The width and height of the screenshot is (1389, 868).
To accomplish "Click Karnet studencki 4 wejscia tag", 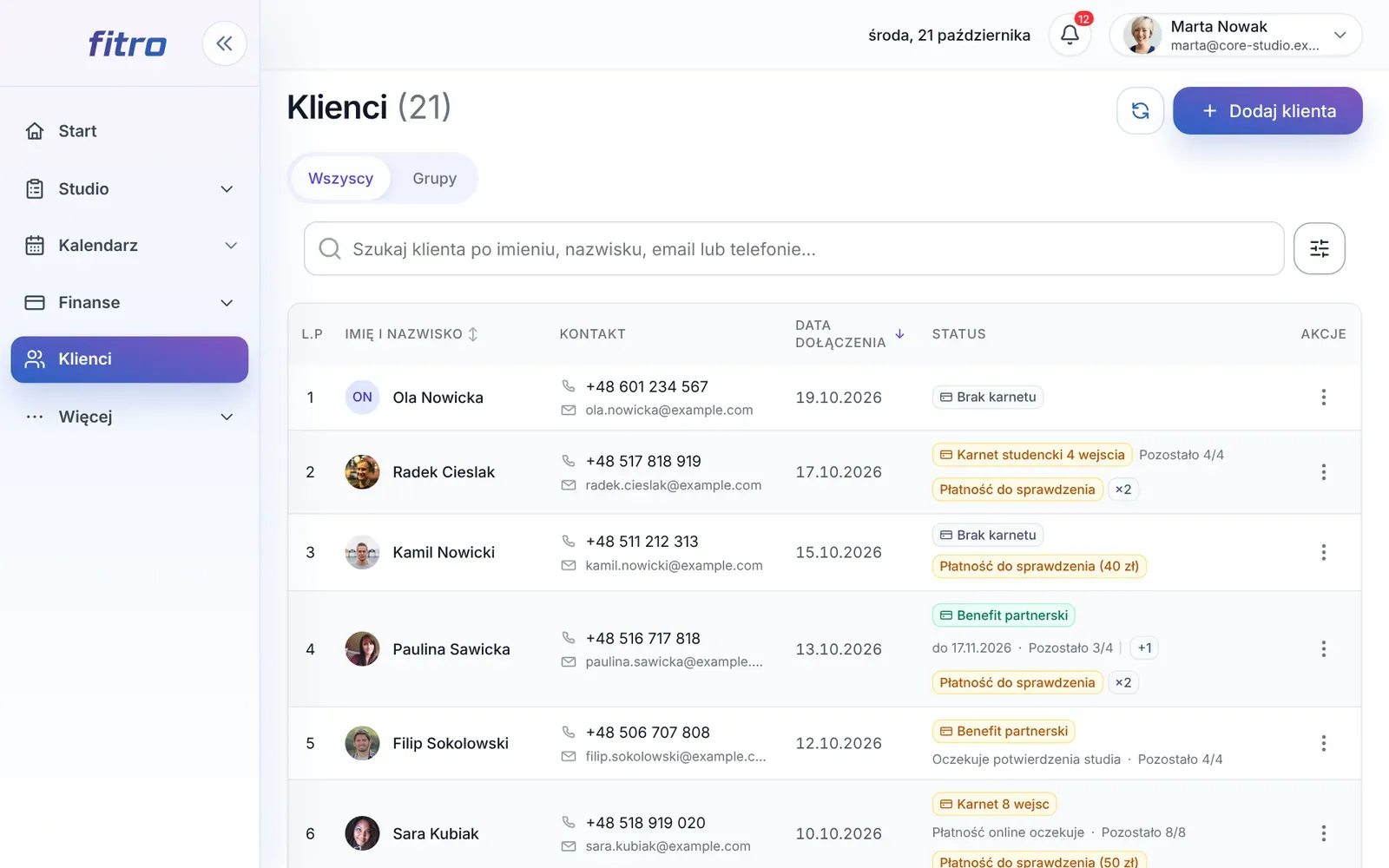I will tap(1032, 455).
